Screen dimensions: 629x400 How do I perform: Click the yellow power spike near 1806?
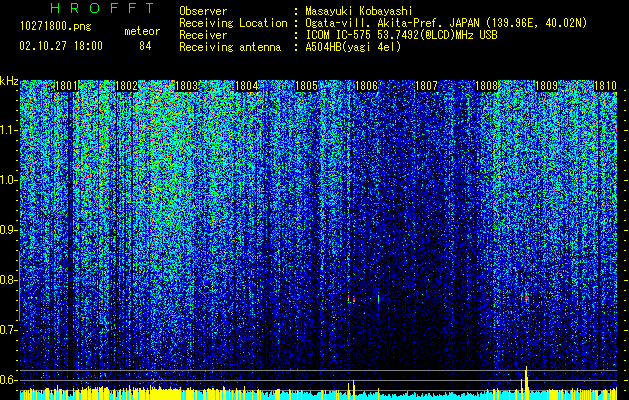353,390
